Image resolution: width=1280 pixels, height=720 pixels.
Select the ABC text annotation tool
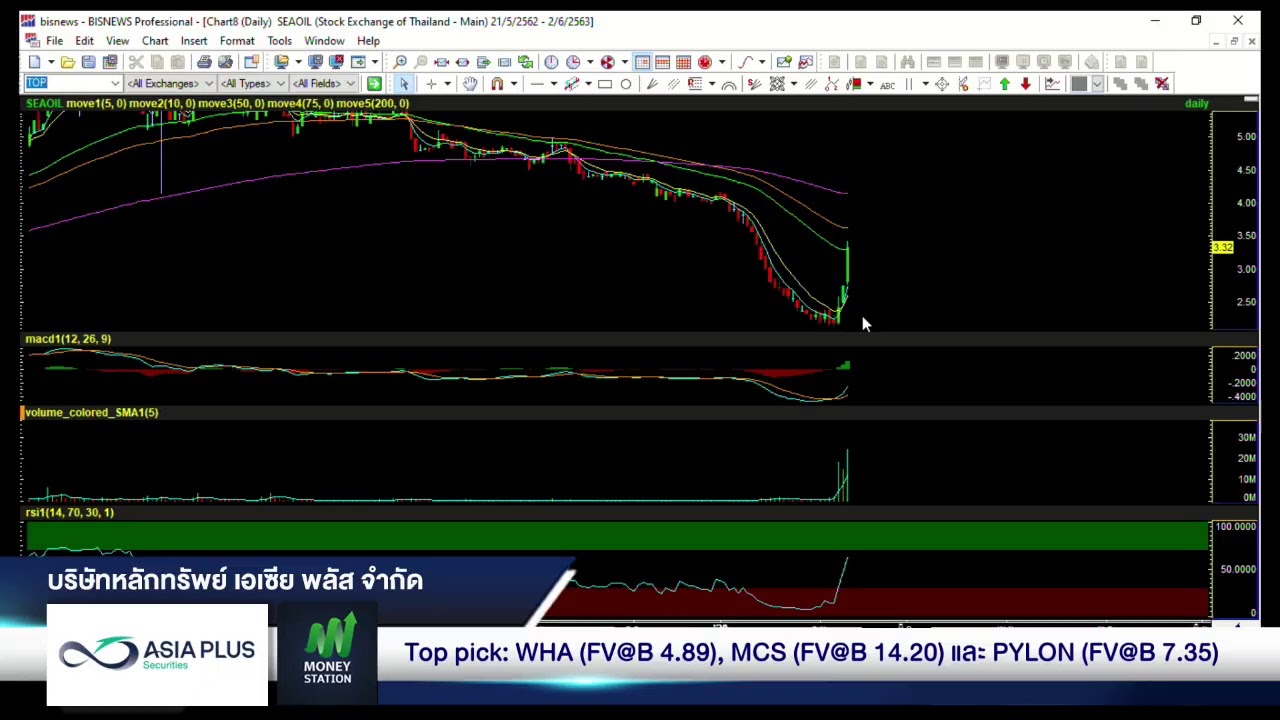tap(887, 84)
